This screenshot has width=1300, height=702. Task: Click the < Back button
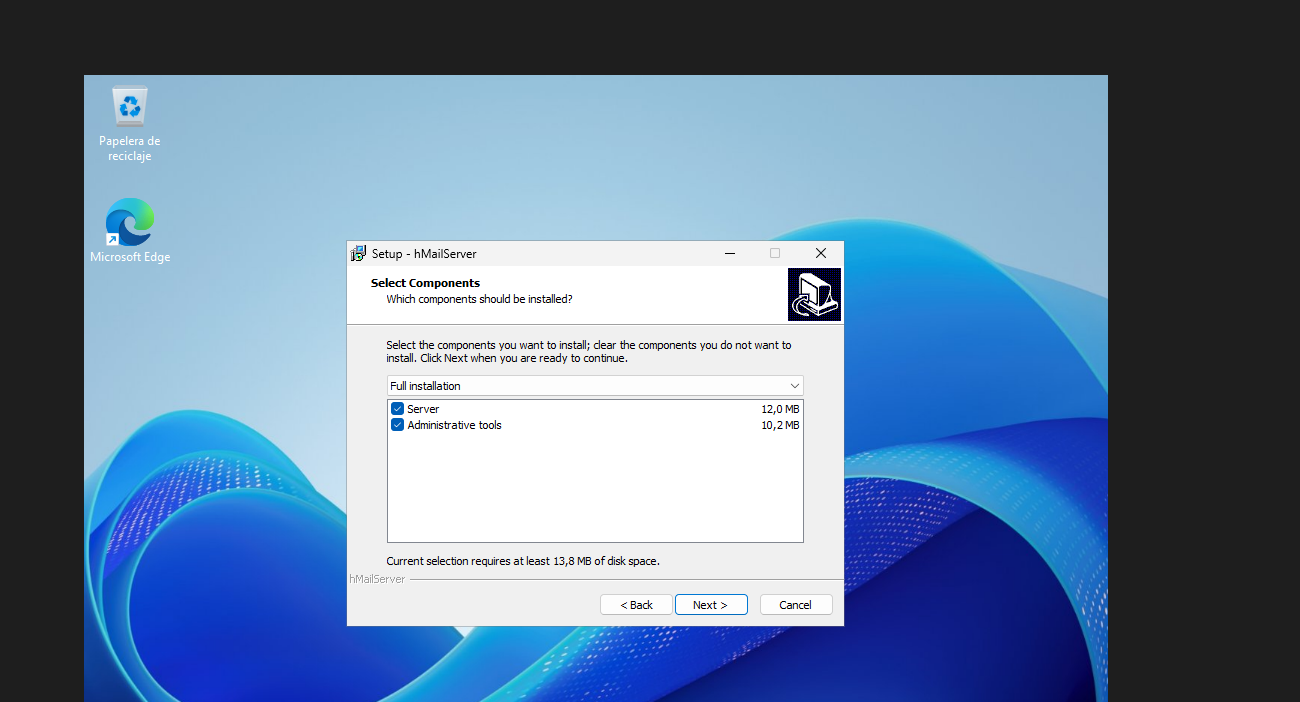[x=636, y=605]
